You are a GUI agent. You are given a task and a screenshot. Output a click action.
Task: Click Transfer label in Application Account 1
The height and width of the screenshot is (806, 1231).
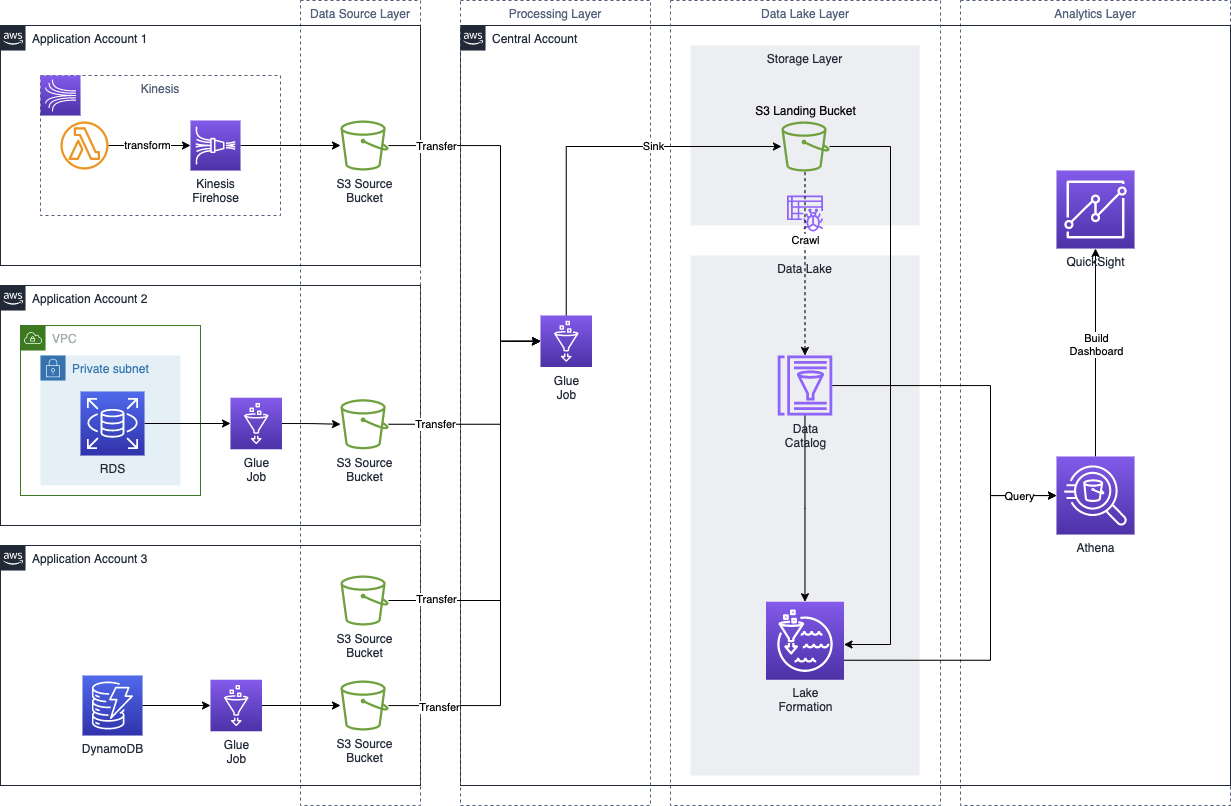coord(436,146)
